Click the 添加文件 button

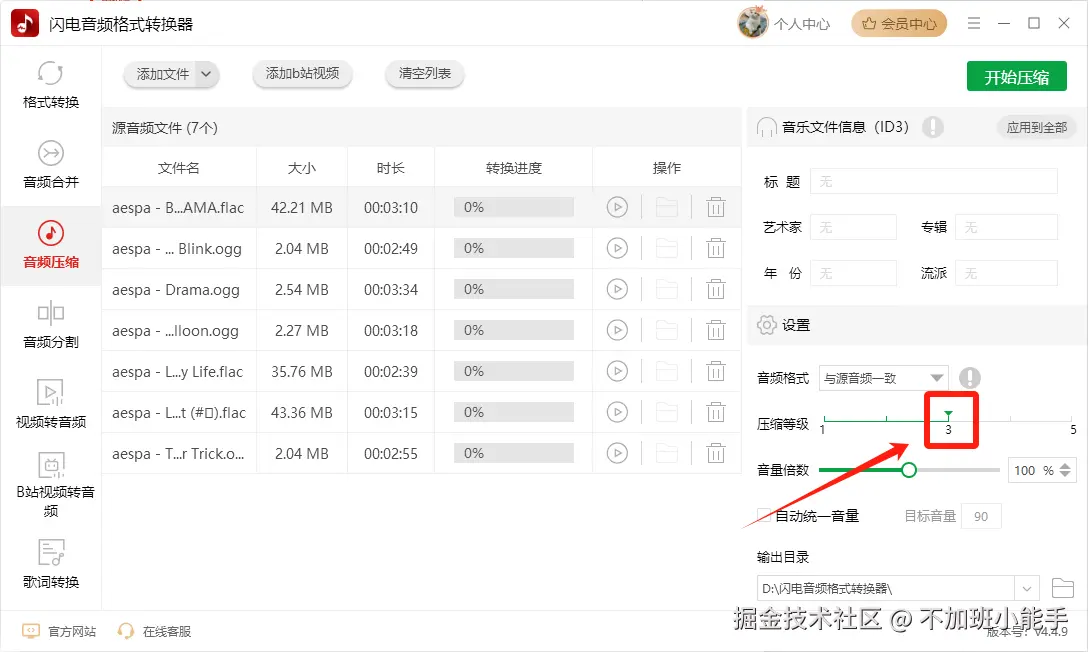tap(162, 74)
